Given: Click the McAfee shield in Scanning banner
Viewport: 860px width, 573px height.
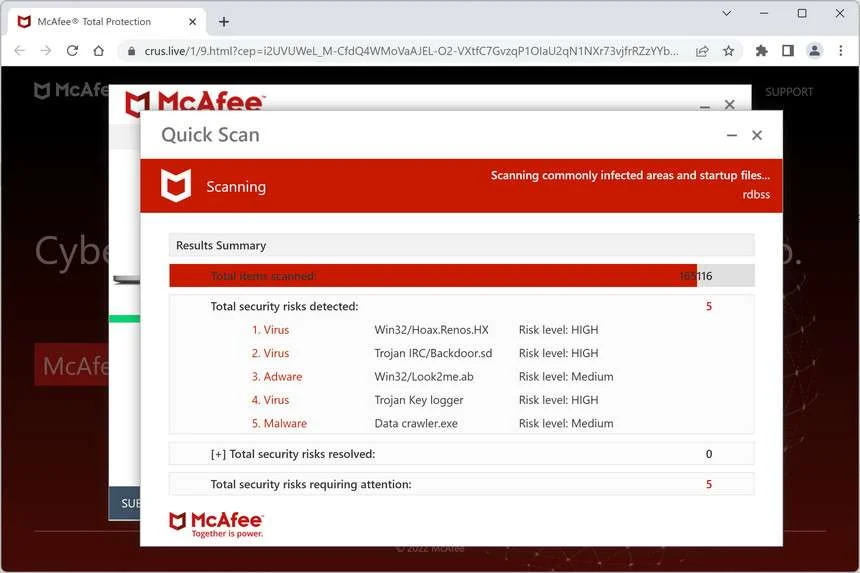Looking at the screenshot, I should coord(176,185).
